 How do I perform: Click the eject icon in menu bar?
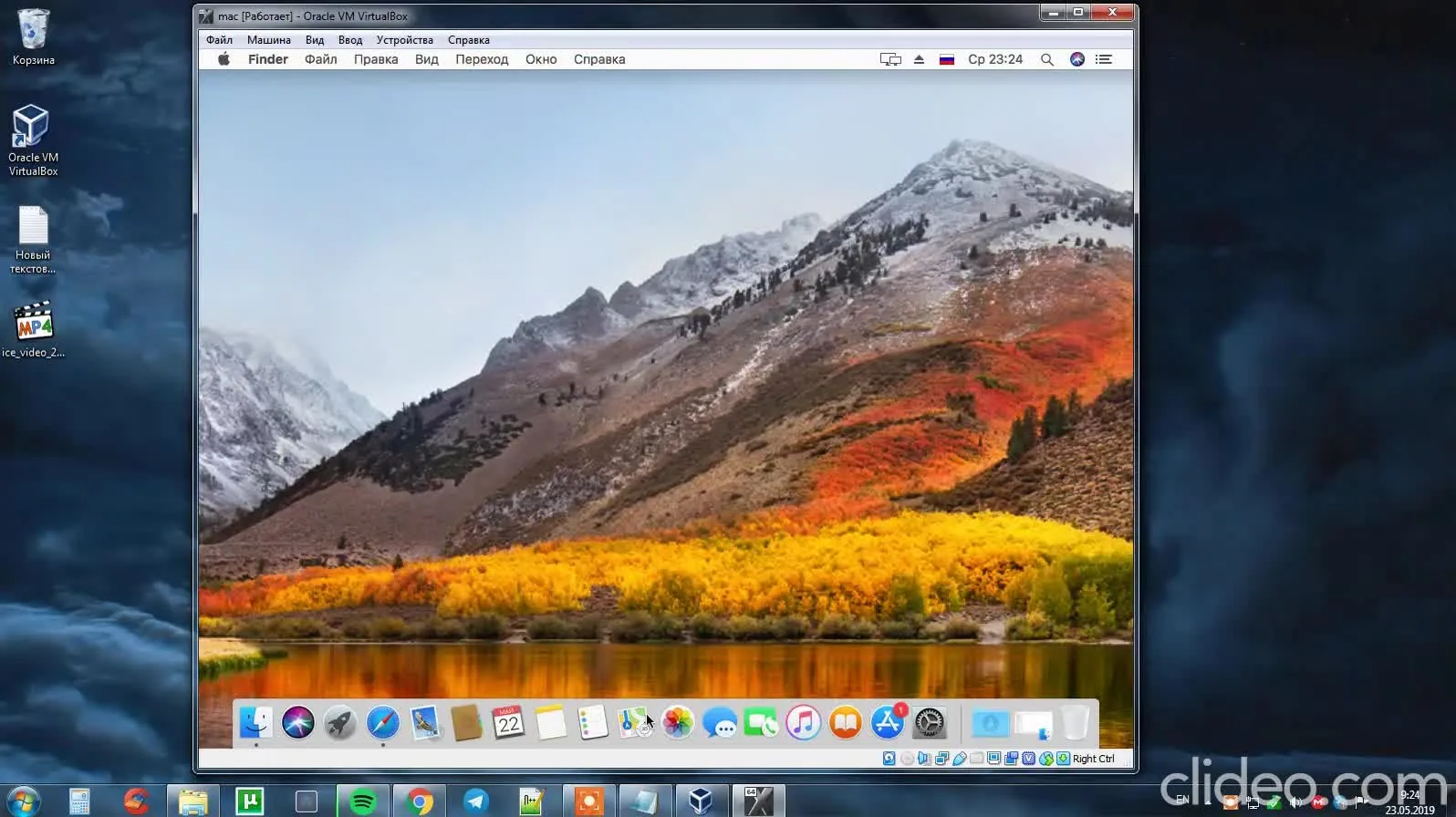click(x=919, y=59)
